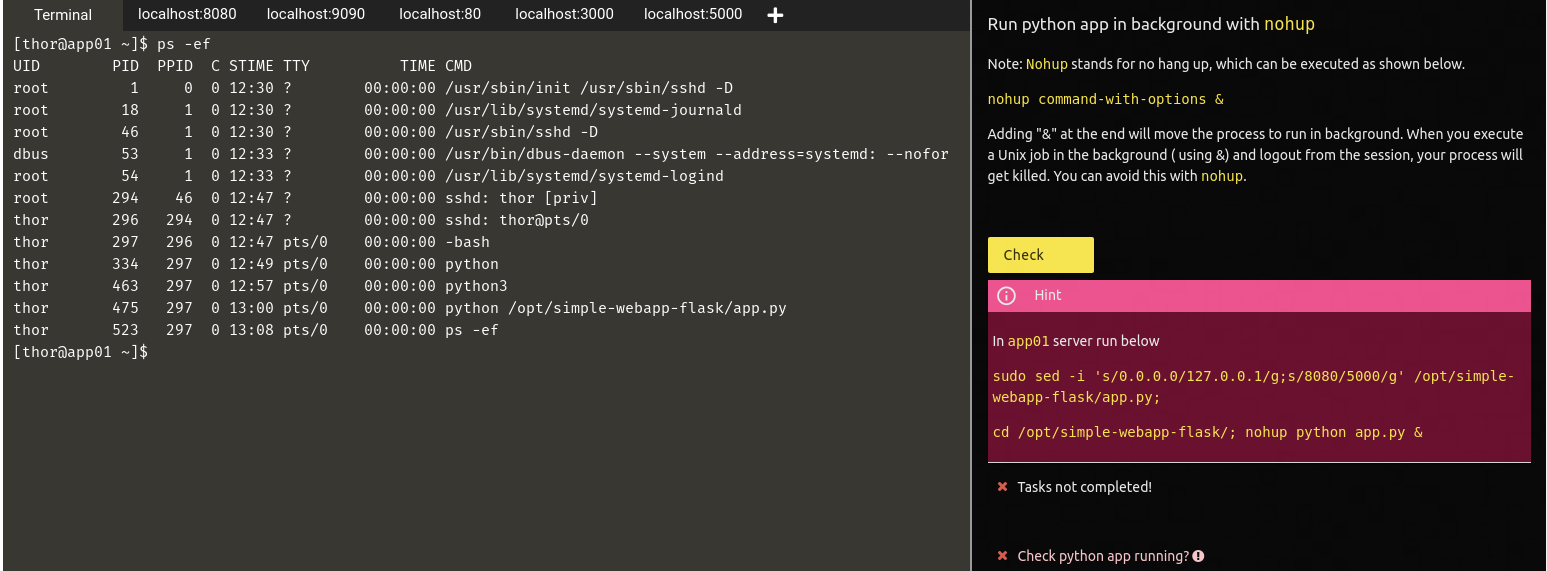Click the circled info icon beside Hint
This screenshot has height=571, width=1547.
pos(1007,296)
